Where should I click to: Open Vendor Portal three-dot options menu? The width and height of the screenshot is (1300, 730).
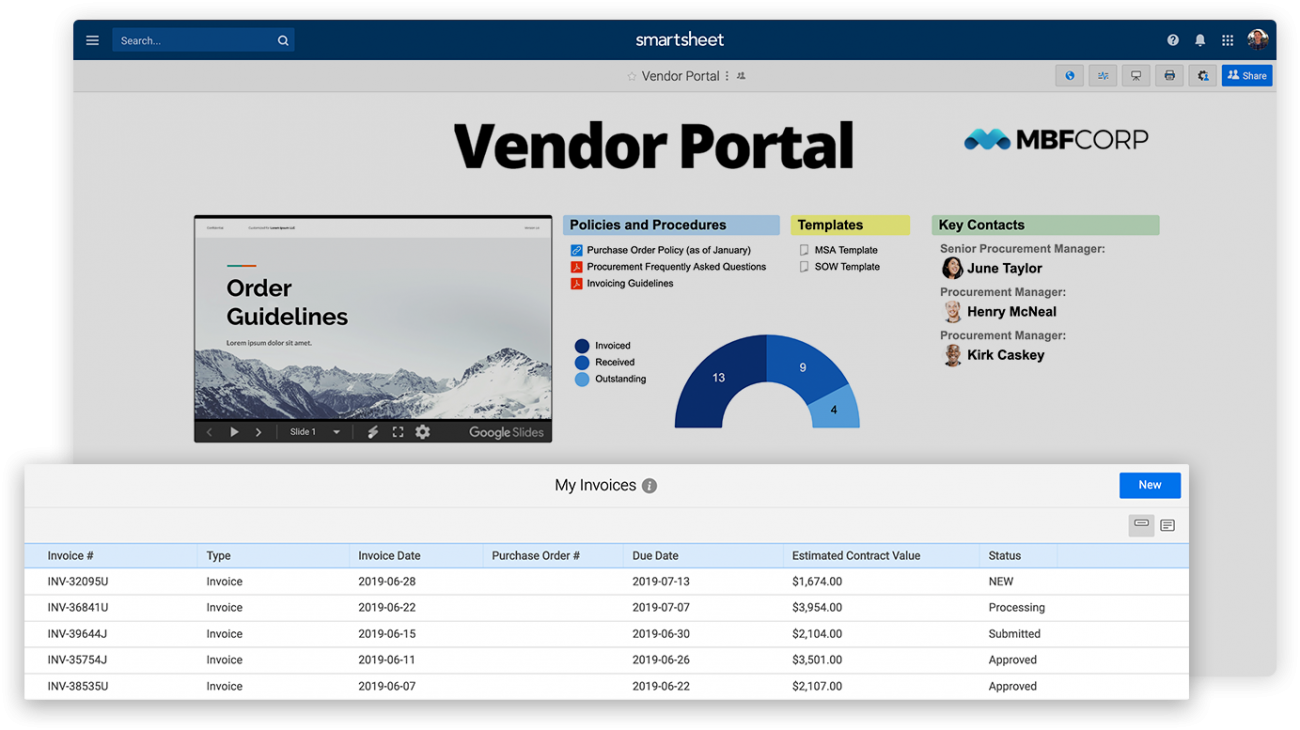pos(727,76)
